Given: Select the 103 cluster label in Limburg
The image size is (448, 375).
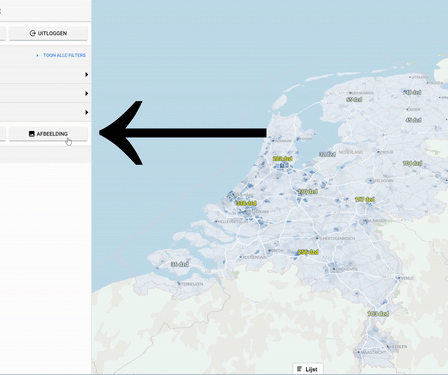Looking at the screenshot, I should [x=378, y=314].
